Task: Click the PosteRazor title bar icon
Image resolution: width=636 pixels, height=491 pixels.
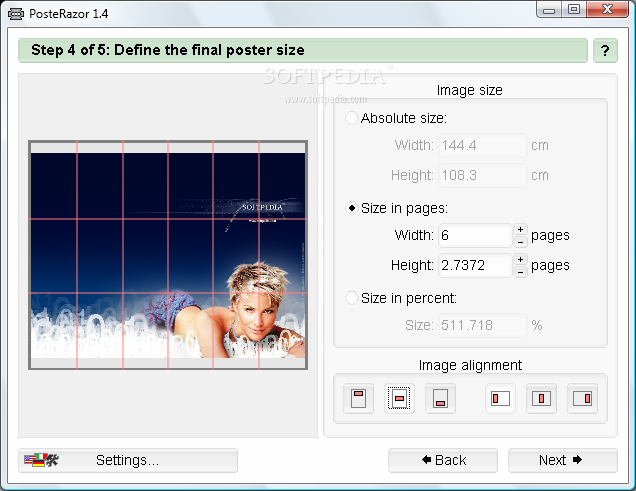Action: [x=16, y=14]
